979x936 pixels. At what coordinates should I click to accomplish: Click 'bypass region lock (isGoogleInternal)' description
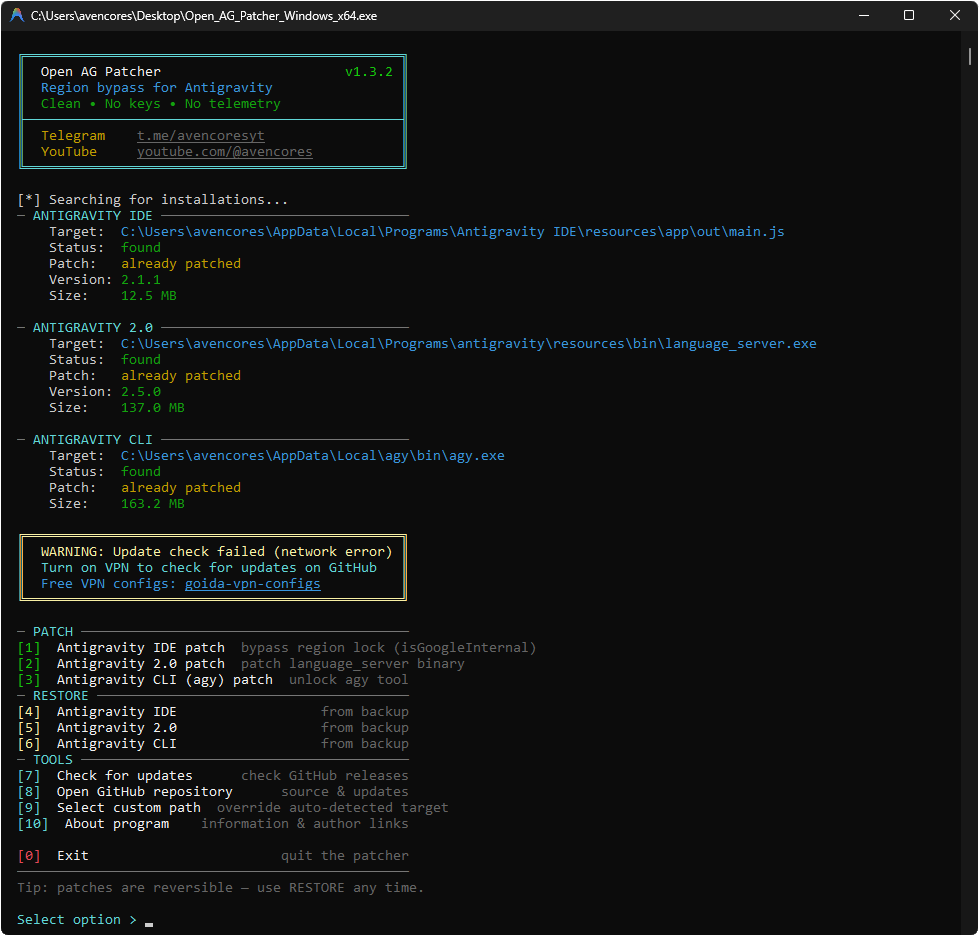[388, 648]
